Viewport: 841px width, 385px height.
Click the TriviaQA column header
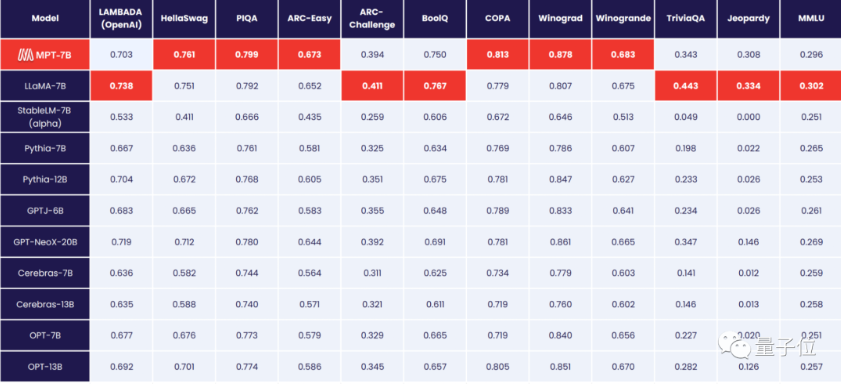[685, 19]
